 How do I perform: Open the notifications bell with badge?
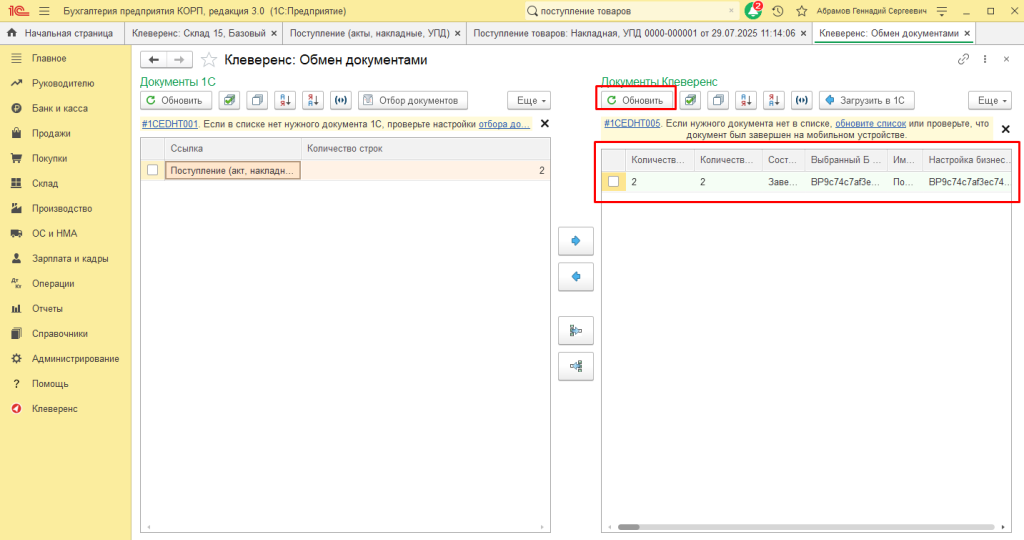tap(753, 11)
